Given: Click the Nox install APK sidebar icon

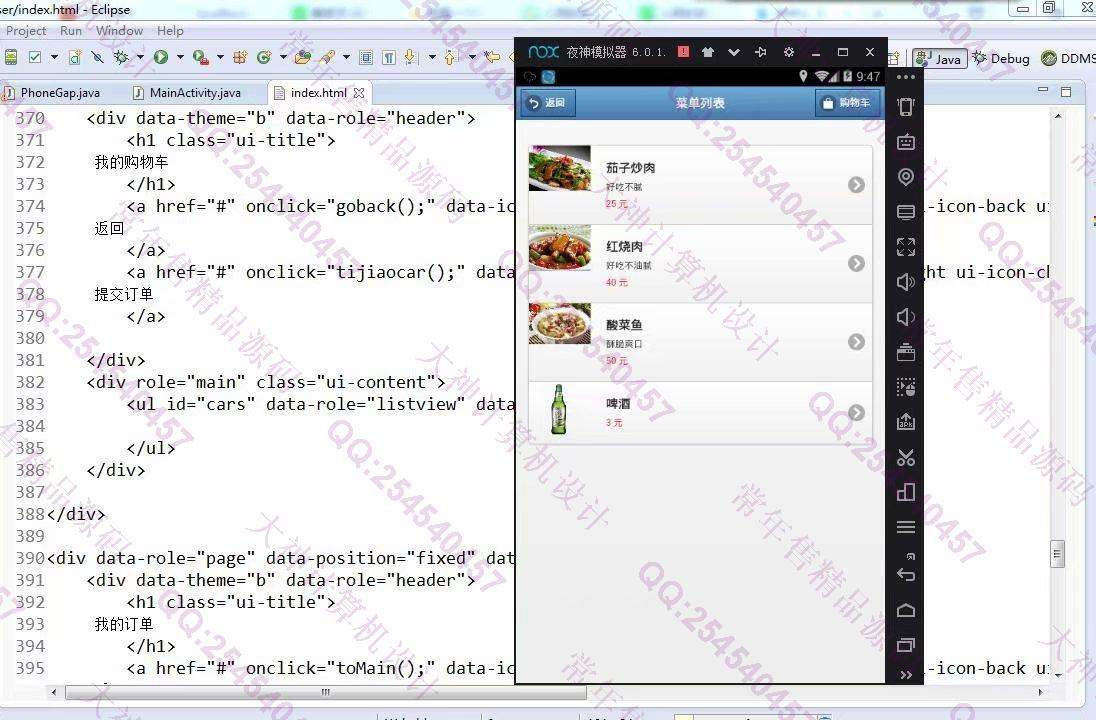Looking at the screenshot, I should tap(906, 422).
